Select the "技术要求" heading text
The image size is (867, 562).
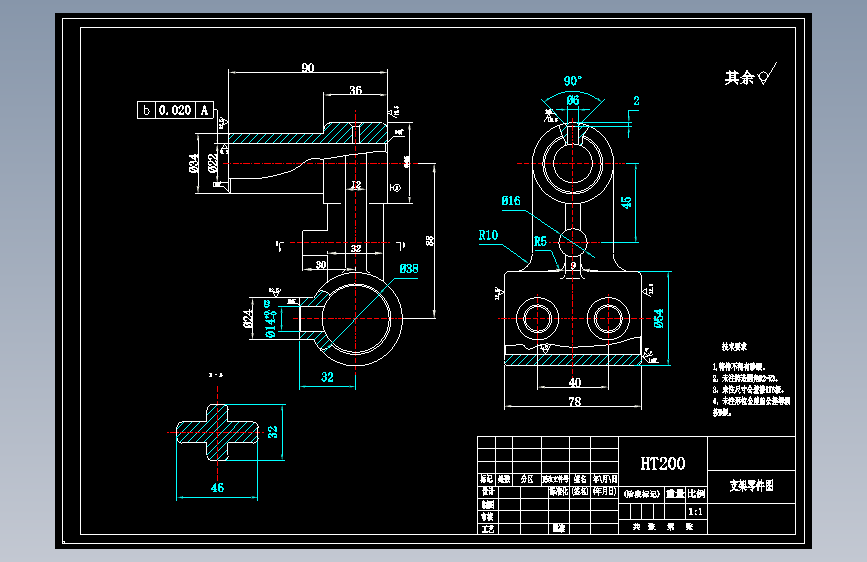point(734,347)
